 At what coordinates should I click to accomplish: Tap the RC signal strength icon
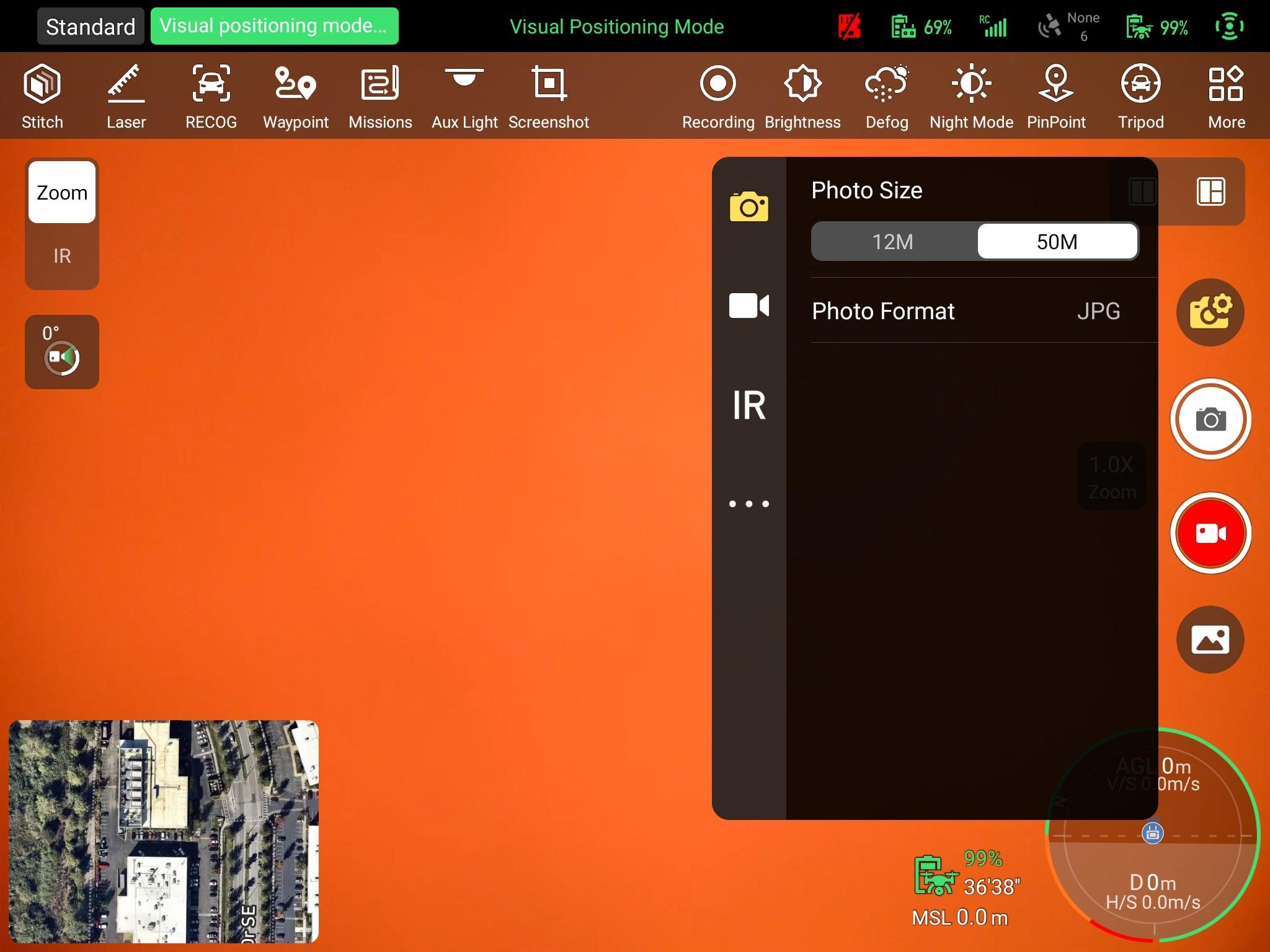point(993,27)
